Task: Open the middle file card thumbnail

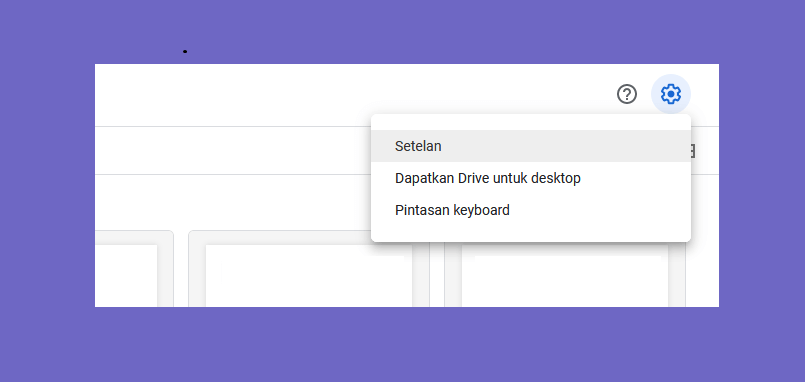Action: (309, 269)
